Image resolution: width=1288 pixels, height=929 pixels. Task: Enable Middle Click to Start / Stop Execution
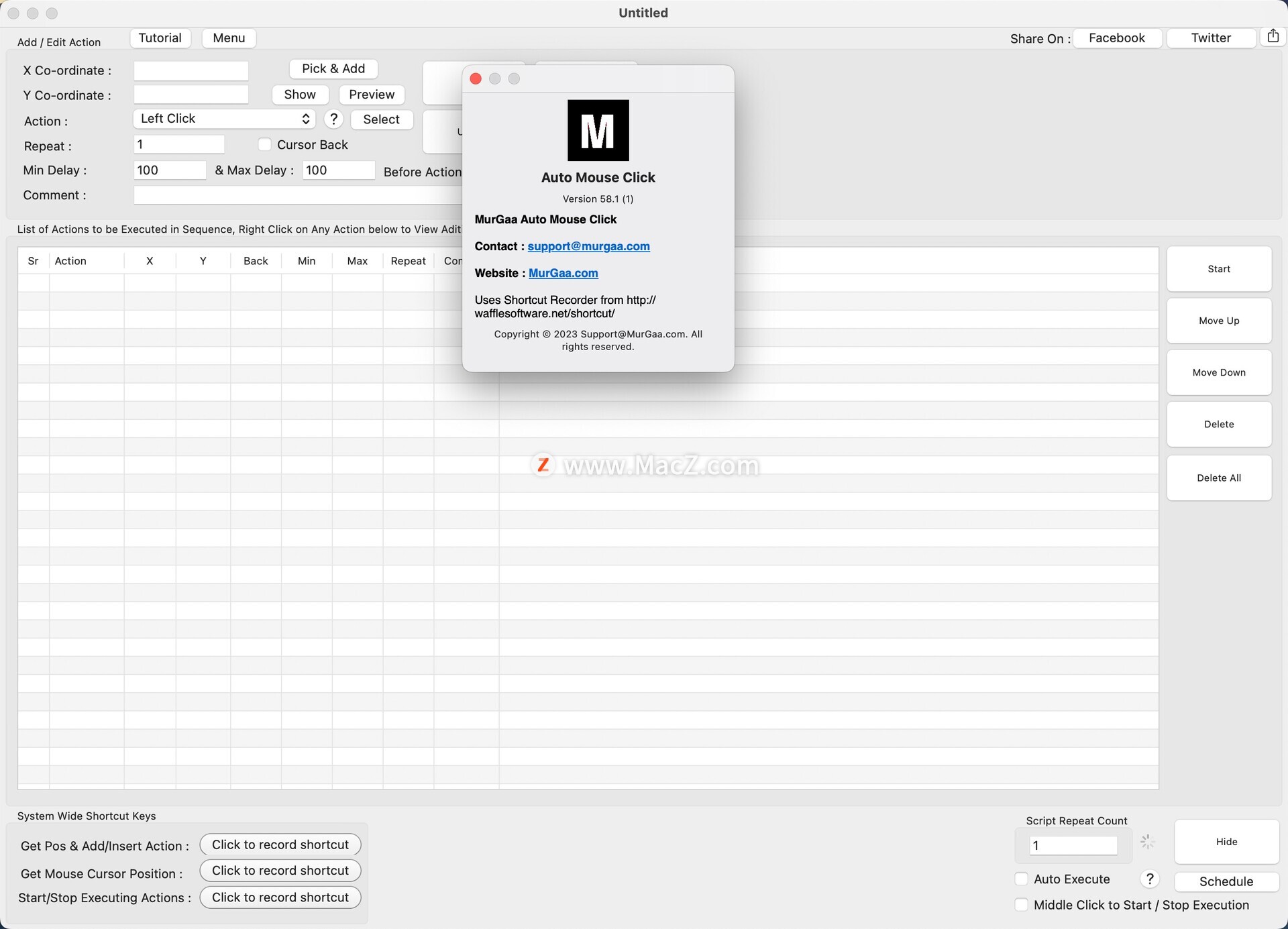(1021, 905)
